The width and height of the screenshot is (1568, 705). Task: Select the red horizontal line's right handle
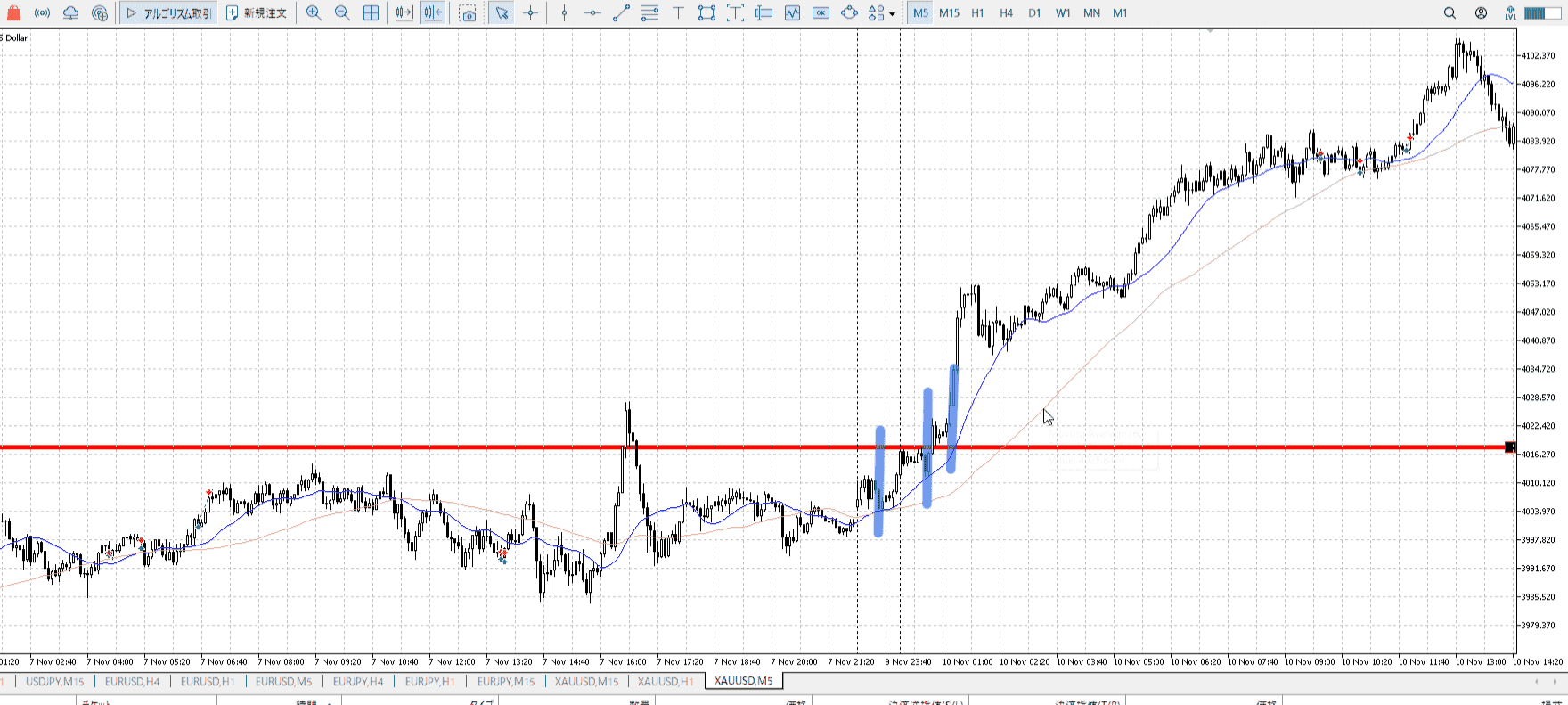click(1509, 447)
